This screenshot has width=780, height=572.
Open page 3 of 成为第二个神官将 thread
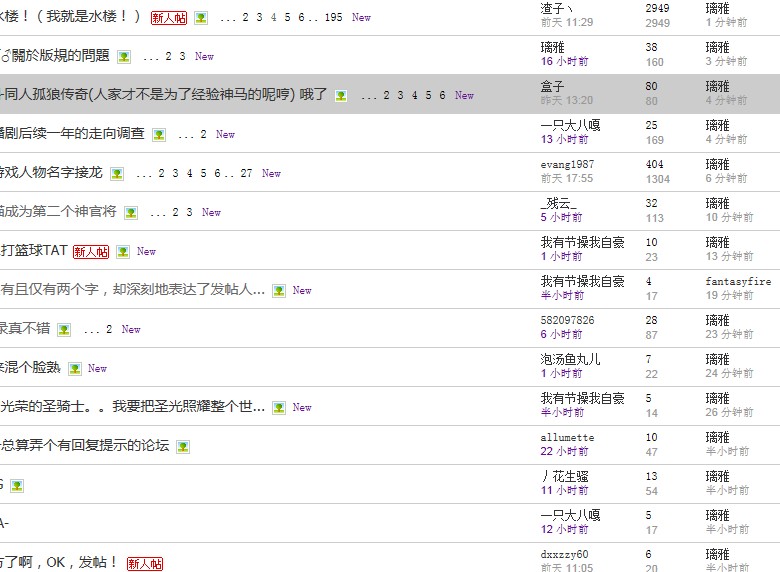[189, 212]
